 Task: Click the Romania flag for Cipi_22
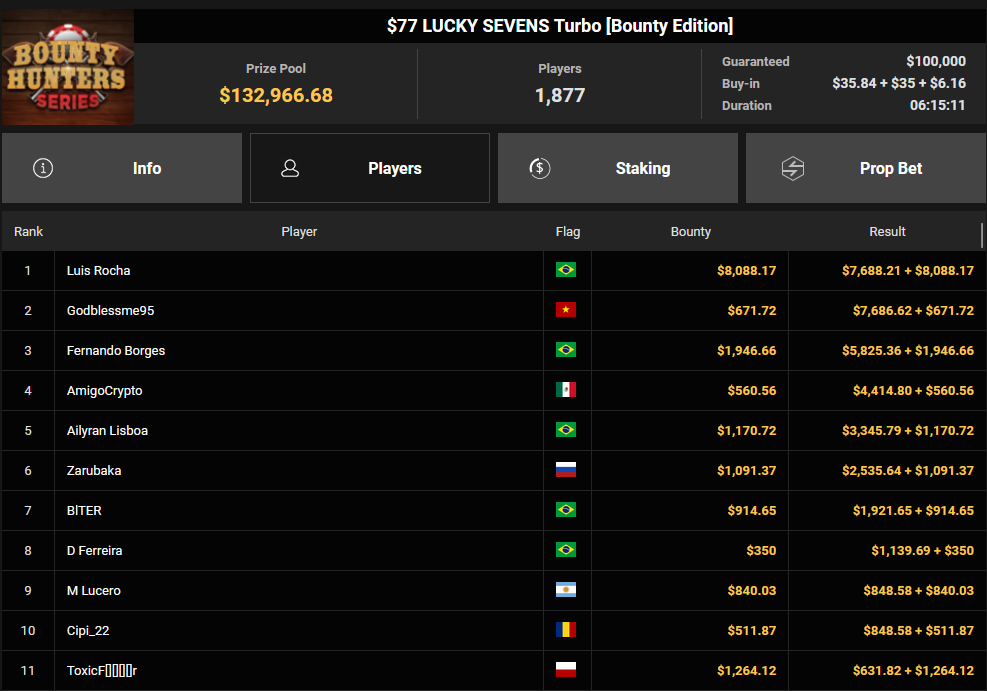pos(566,630)
